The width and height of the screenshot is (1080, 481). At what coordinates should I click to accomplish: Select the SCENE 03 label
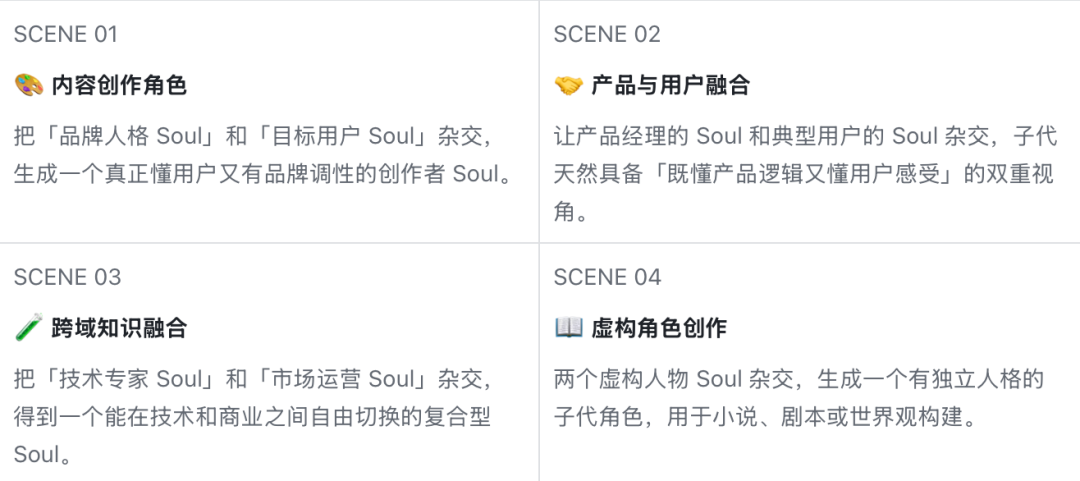coord(68,276)
